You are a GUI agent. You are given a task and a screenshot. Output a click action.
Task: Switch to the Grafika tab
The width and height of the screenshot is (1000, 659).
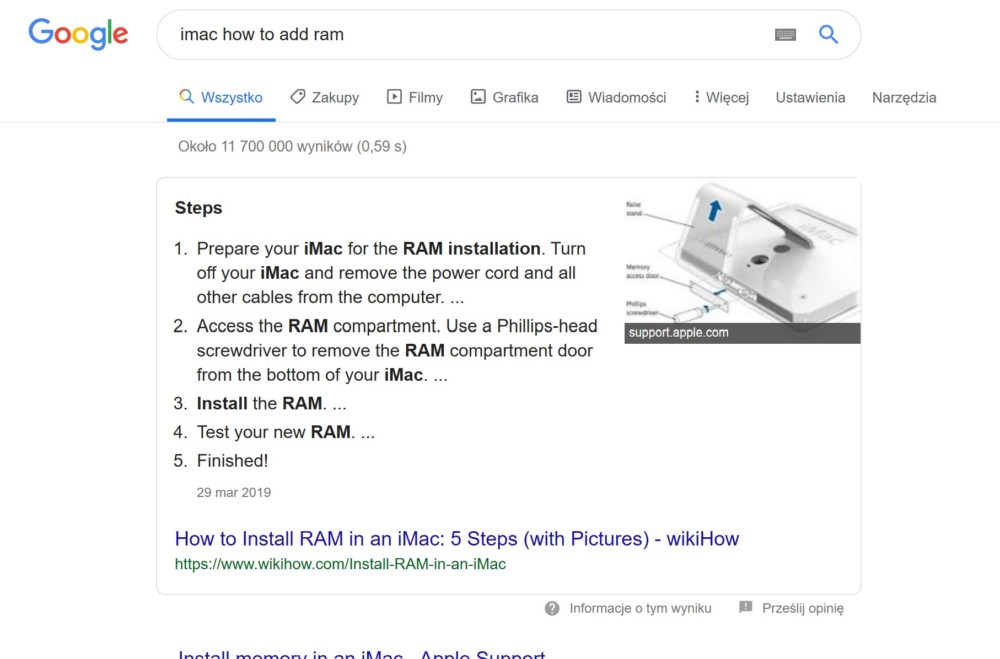click(x=504, y=98)
